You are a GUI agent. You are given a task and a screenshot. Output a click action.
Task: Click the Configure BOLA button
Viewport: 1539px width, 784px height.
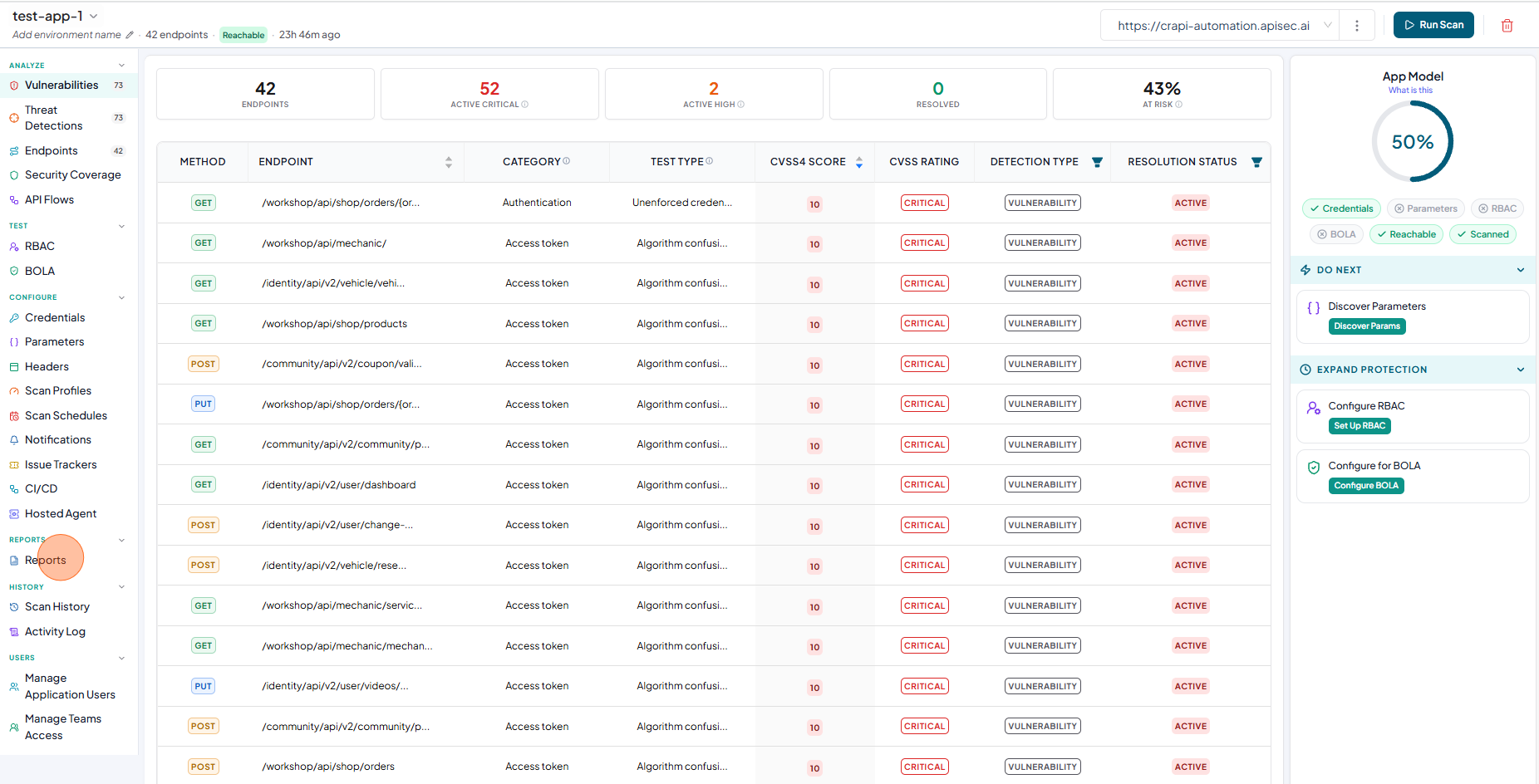point(1366,486)
